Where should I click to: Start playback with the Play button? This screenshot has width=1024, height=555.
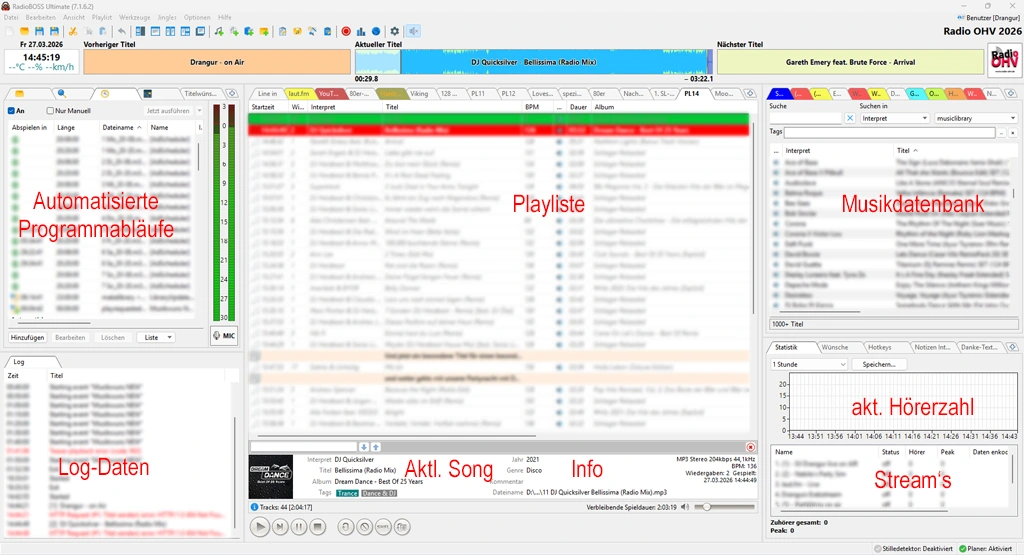coord(260,526)
